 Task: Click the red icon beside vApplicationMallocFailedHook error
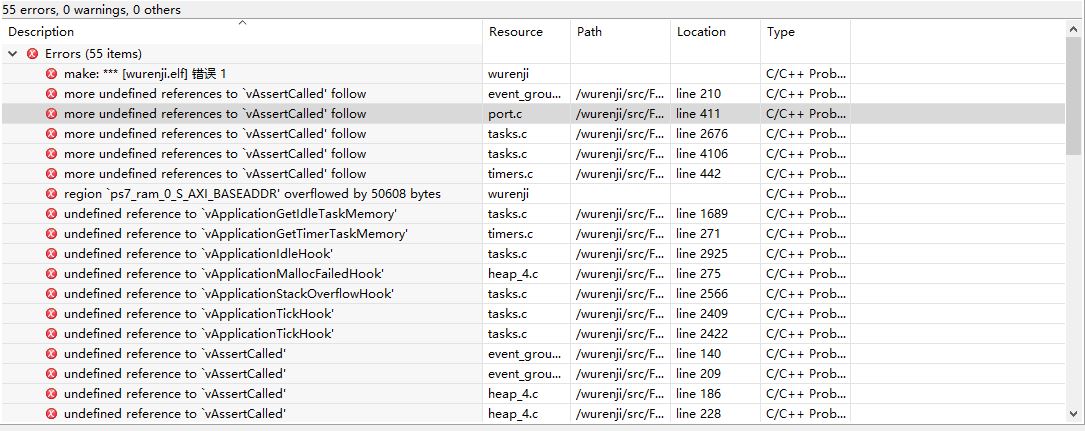(51, 274)
